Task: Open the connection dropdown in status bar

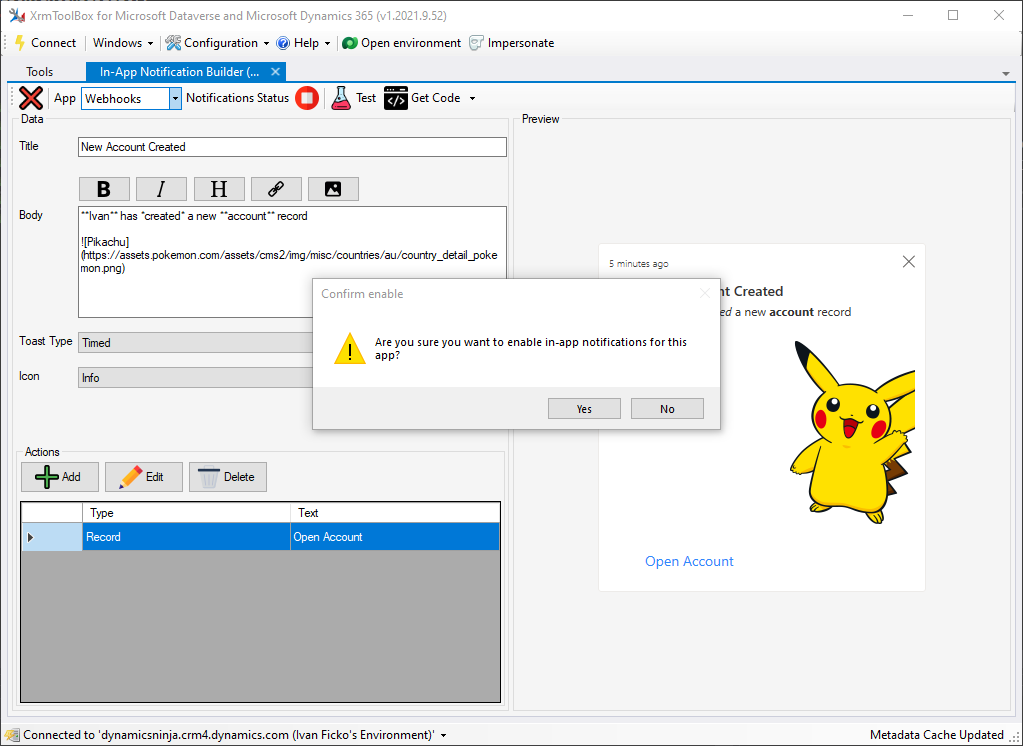Action: (444, 736)
